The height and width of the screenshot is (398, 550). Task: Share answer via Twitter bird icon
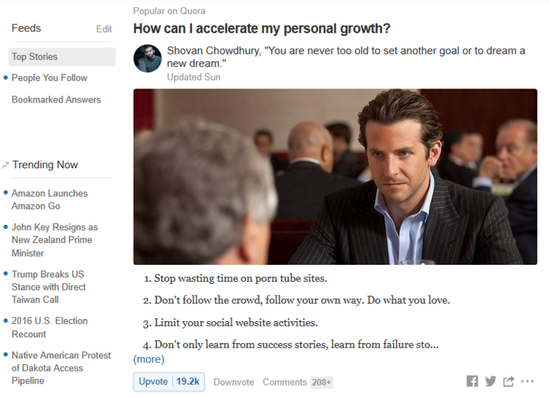point(490,381)
